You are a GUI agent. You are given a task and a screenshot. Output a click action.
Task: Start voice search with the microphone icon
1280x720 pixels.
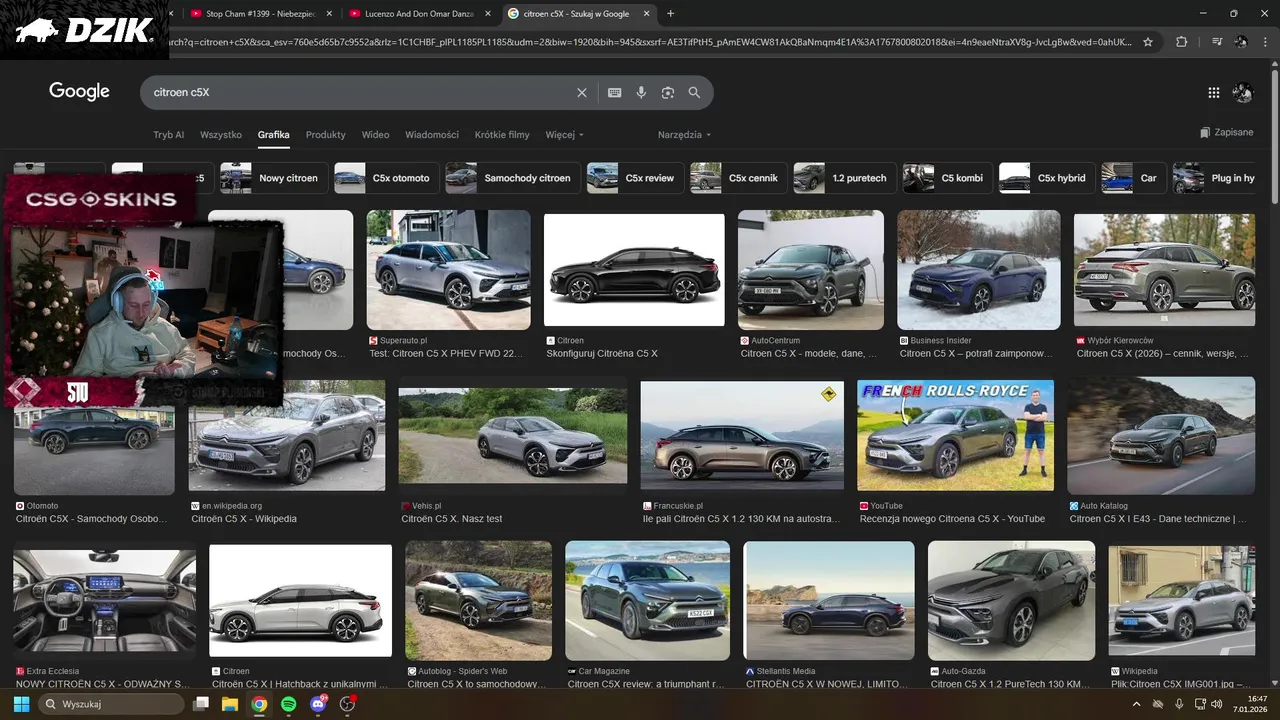point(641,93)
